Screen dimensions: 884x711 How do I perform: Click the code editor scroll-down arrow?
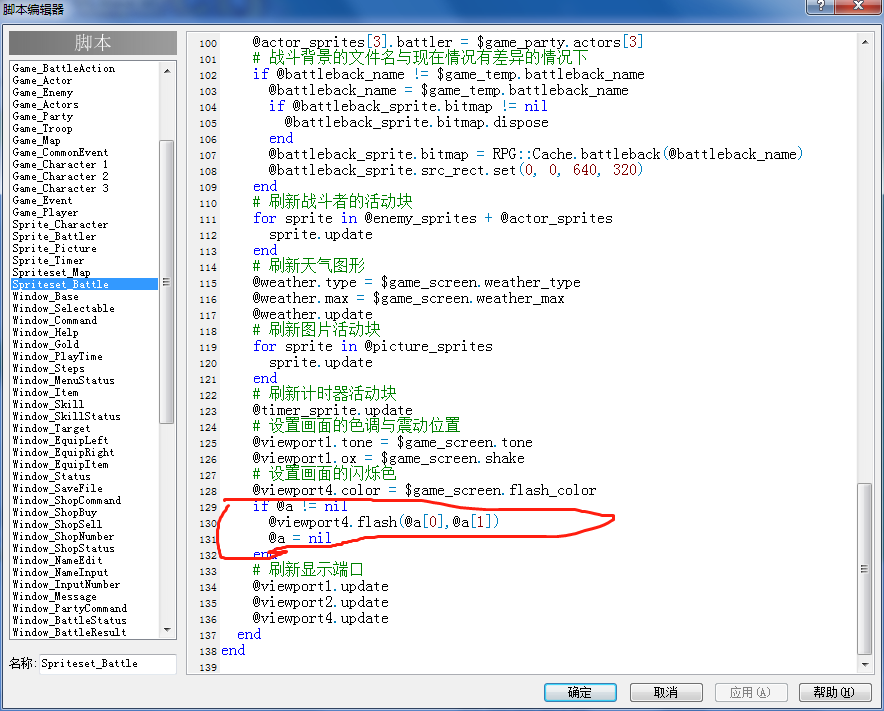[865, 665]
